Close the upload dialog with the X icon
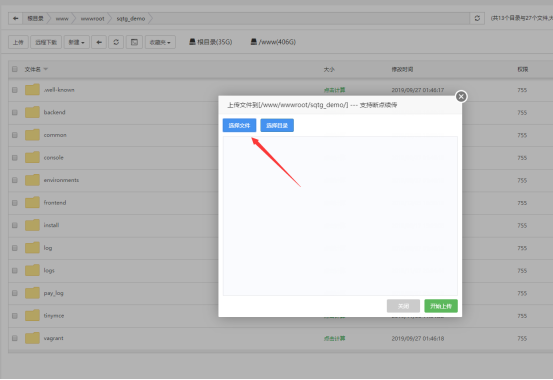 (461, 96)
